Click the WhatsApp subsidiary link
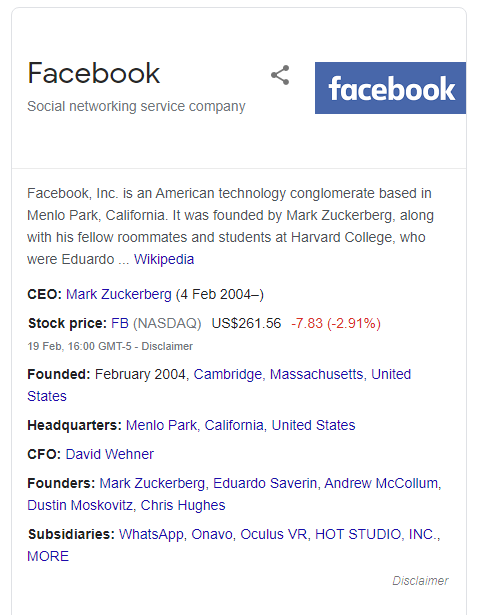Viewport: 481px width, 615px height. (x=151, y=534)
